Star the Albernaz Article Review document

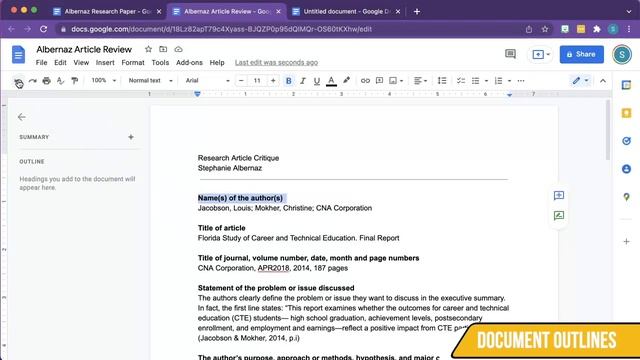pyautogui.click(x=148, y=49)
